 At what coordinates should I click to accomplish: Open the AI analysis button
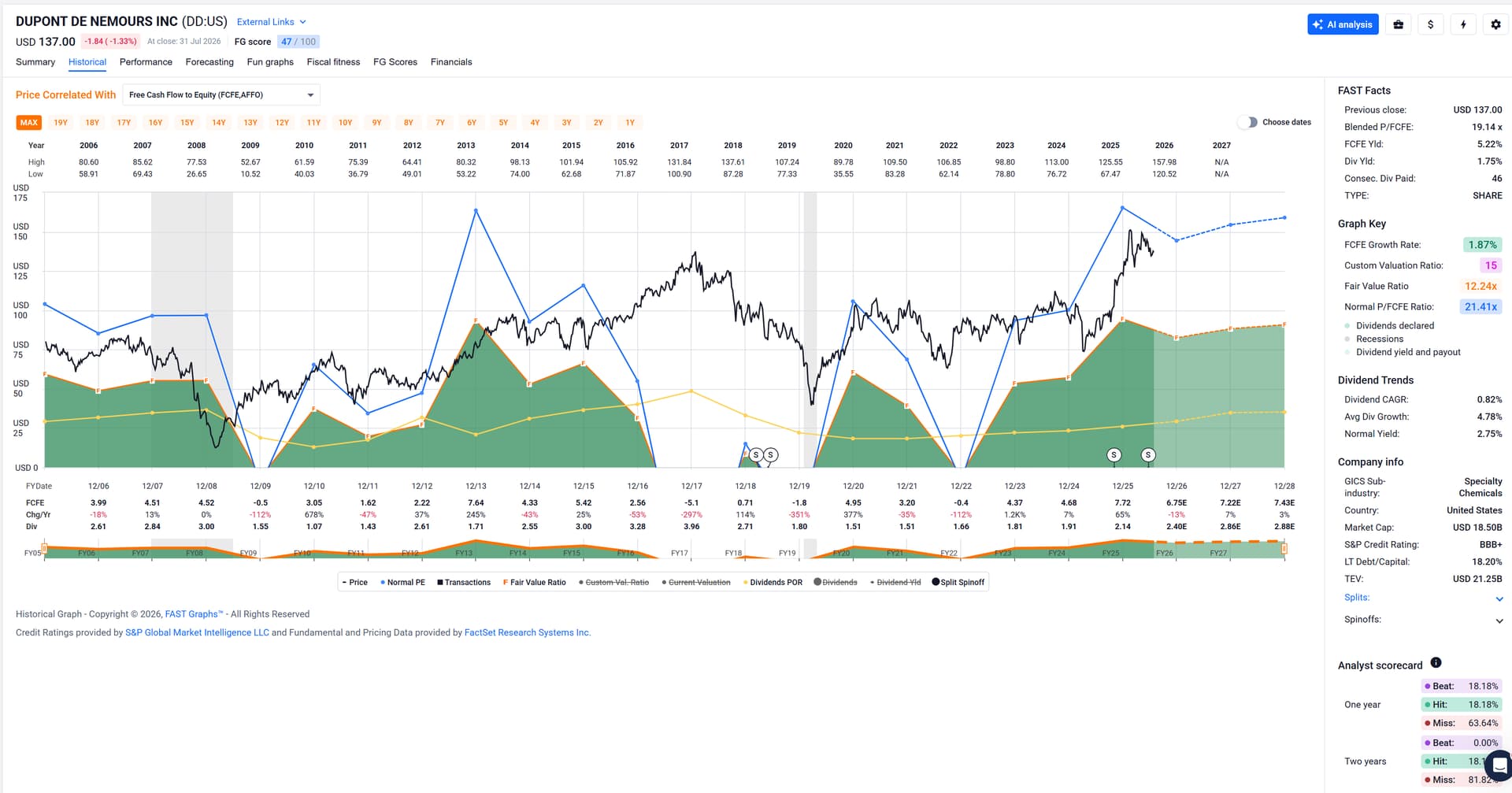coord(1343,24)
